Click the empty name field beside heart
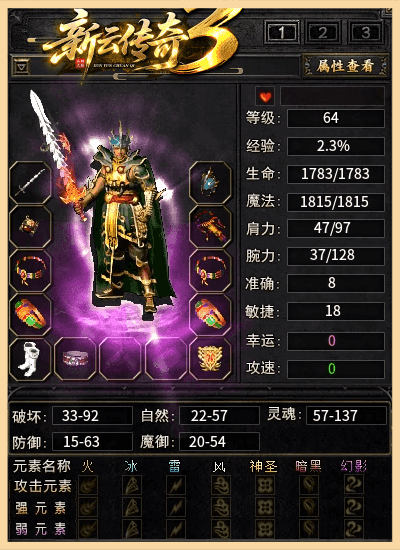The image size is (400, 550). point(332,96)
